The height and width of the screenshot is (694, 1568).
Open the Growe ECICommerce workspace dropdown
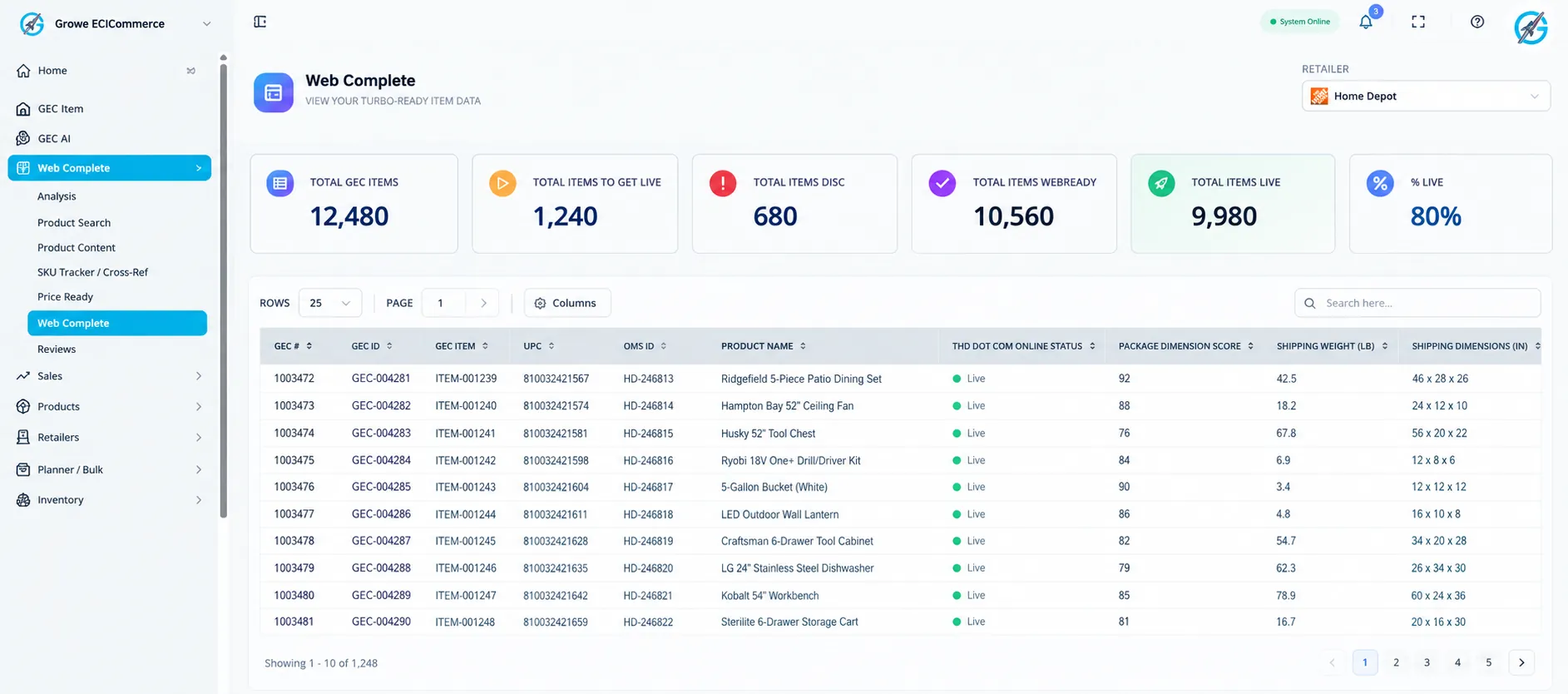pyautogui.click(x=116, y=24)
